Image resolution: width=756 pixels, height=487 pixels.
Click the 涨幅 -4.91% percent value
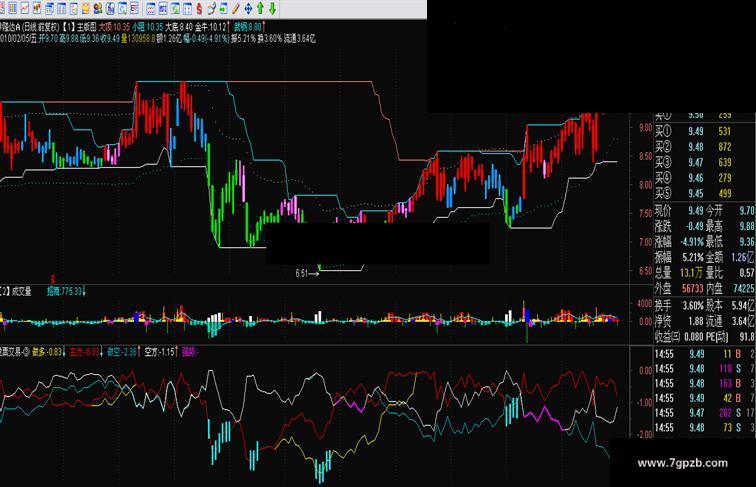(x=692, y=242)
